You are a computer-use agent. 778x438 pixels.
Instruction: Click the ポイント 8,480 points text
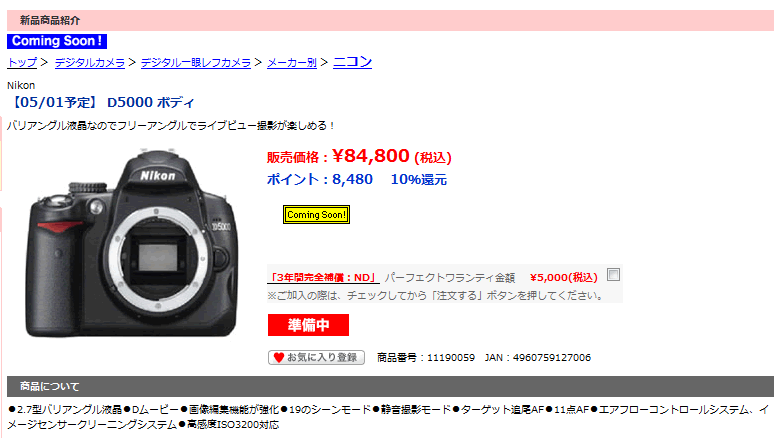(320, 180)
